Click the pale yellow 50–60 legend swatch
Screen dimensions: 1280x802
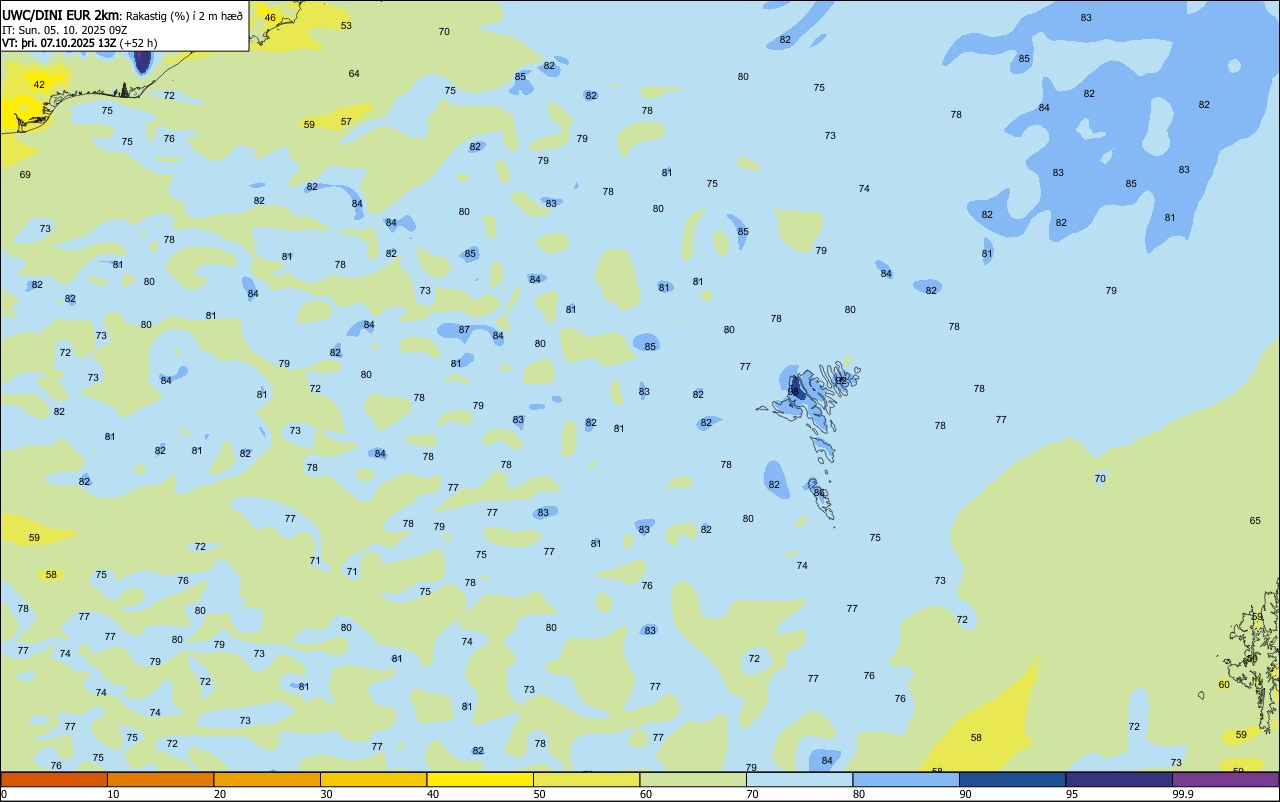click(586, 779)
